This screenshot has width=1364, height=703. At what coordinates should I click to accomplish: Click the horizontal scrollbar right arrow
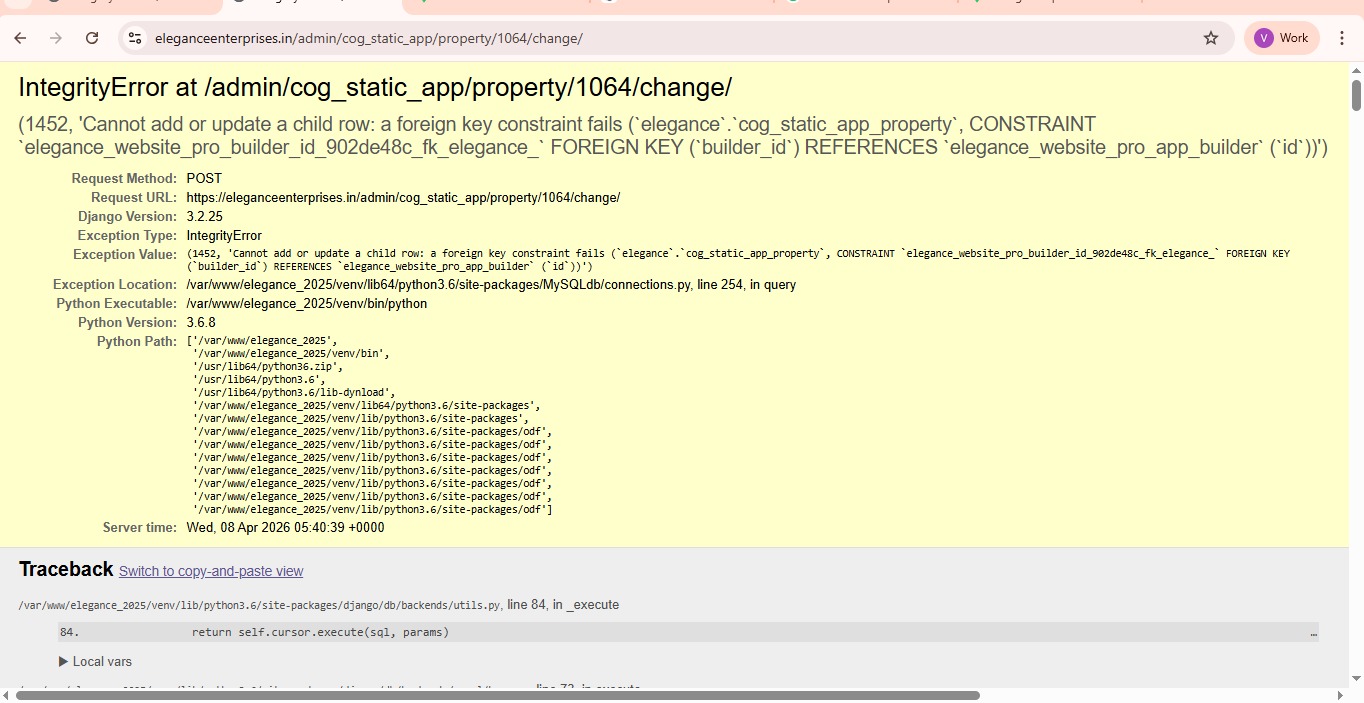1341,695
